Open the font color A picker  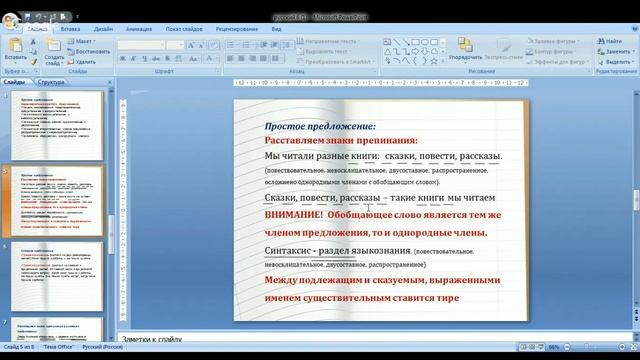(210, 59)
